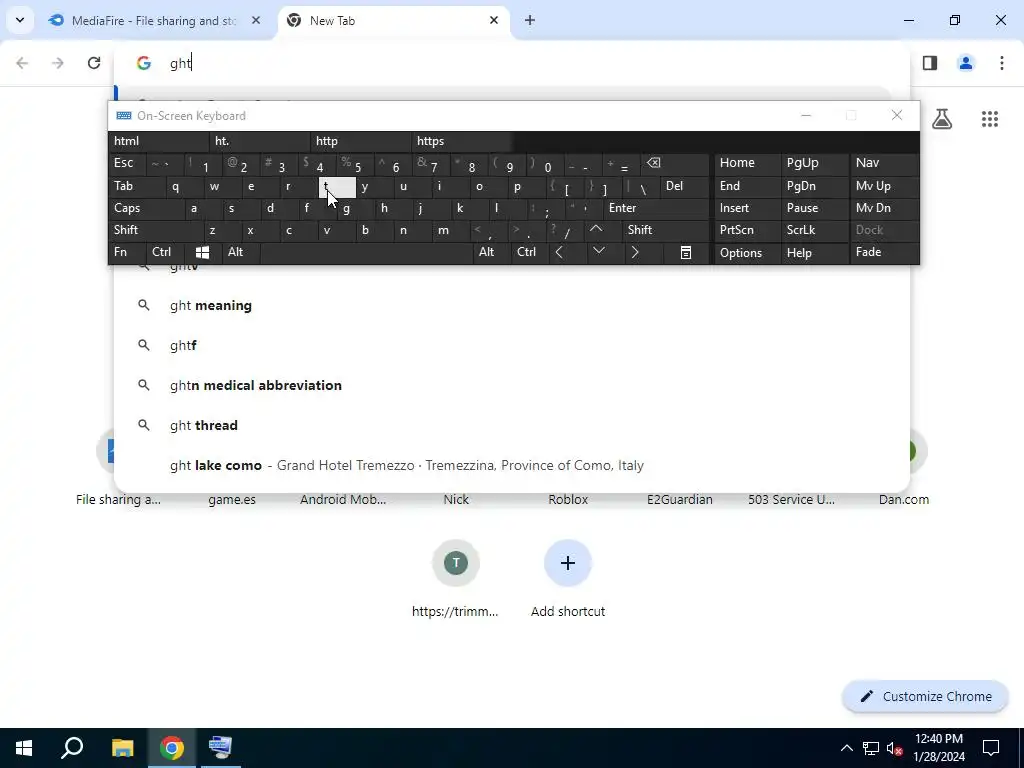Toggle the right Shift key
1024x768 pixels.
click(x=665, y=230)
